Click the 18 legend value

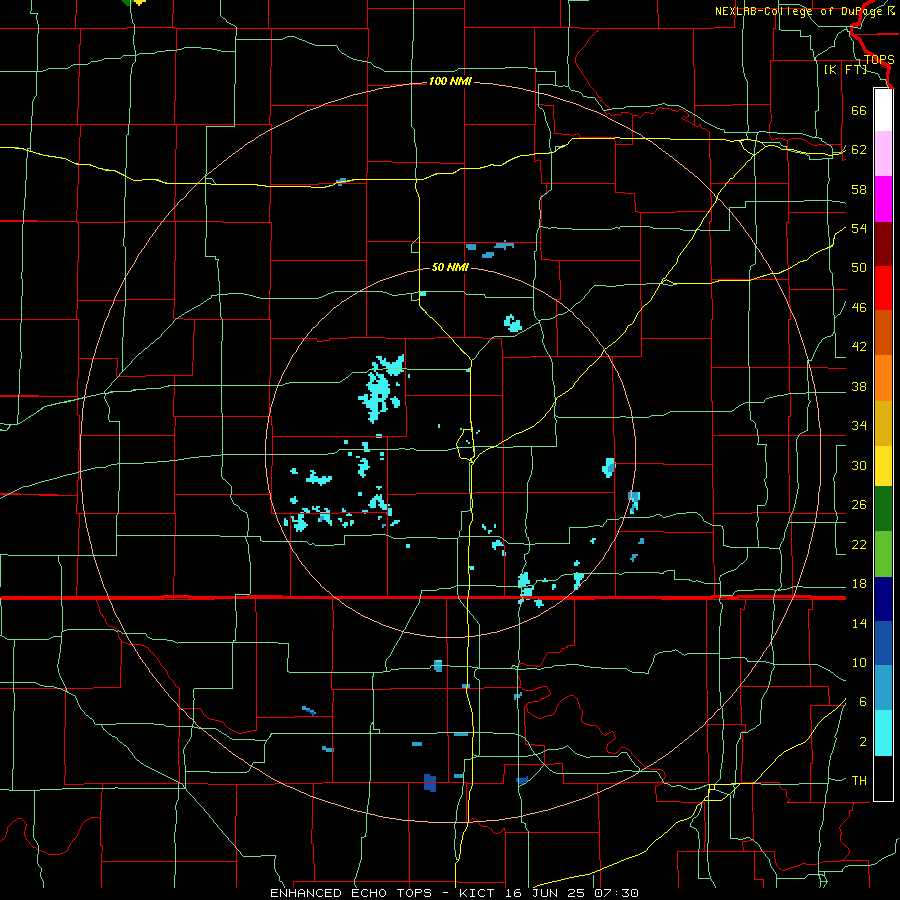[x=859, y=584]
